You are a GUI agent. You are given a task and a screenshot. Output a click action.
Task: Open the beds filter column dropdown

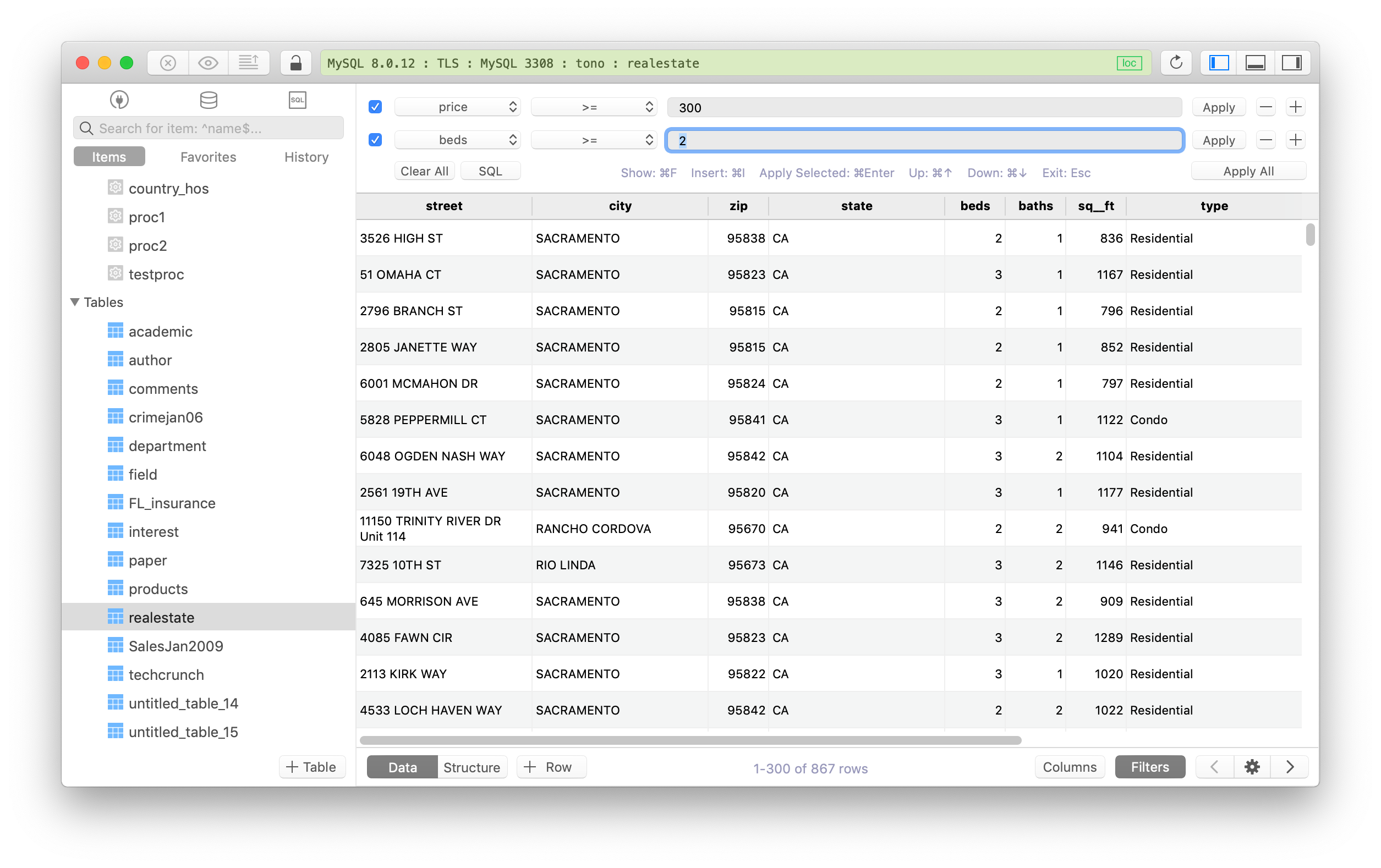point(455,140)
